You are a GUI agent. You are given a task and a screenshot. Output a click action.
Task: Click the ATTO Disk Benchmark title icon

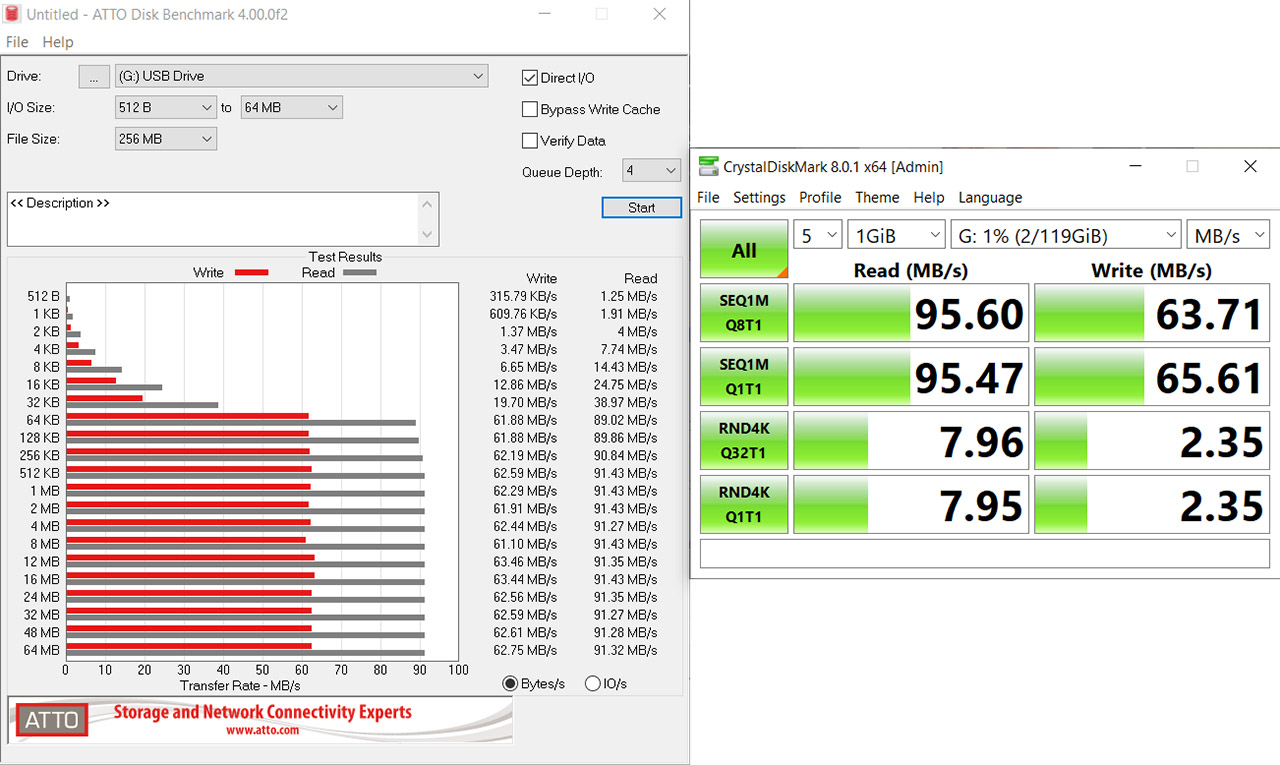(x=13, y=14)
